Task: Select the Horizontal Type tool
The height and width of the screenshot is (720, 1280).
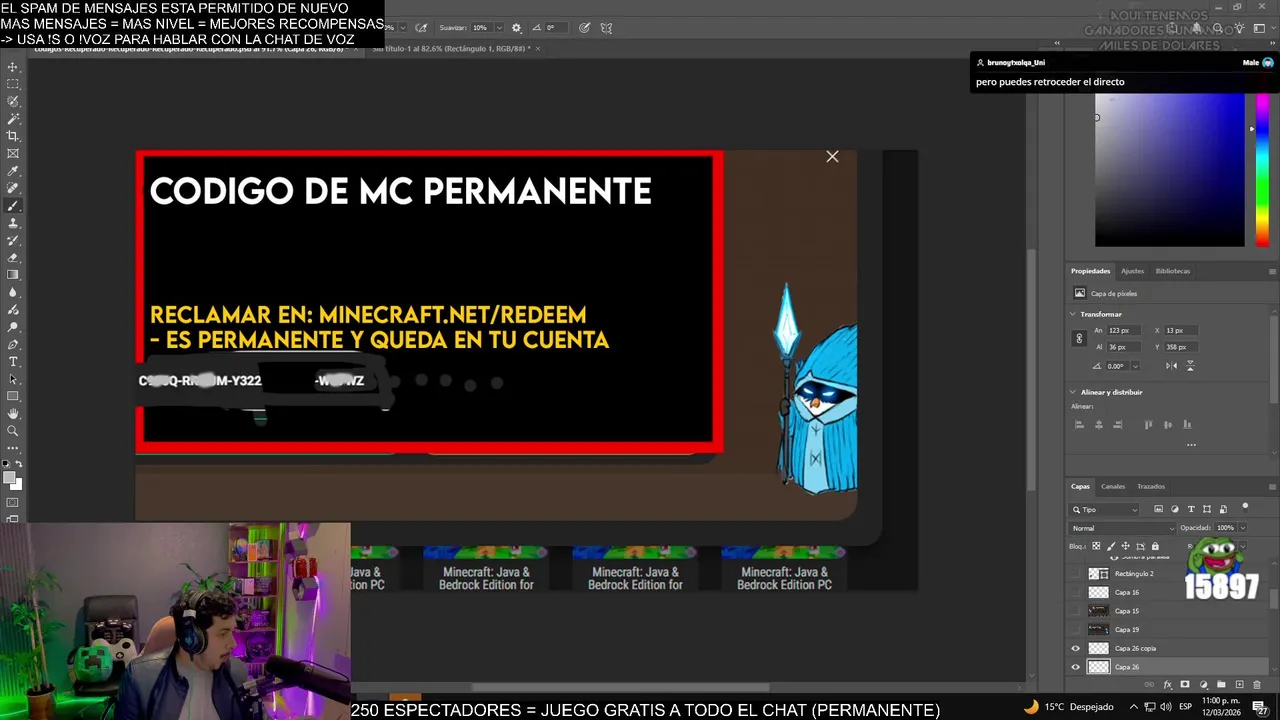Action: tap(12, 361)
